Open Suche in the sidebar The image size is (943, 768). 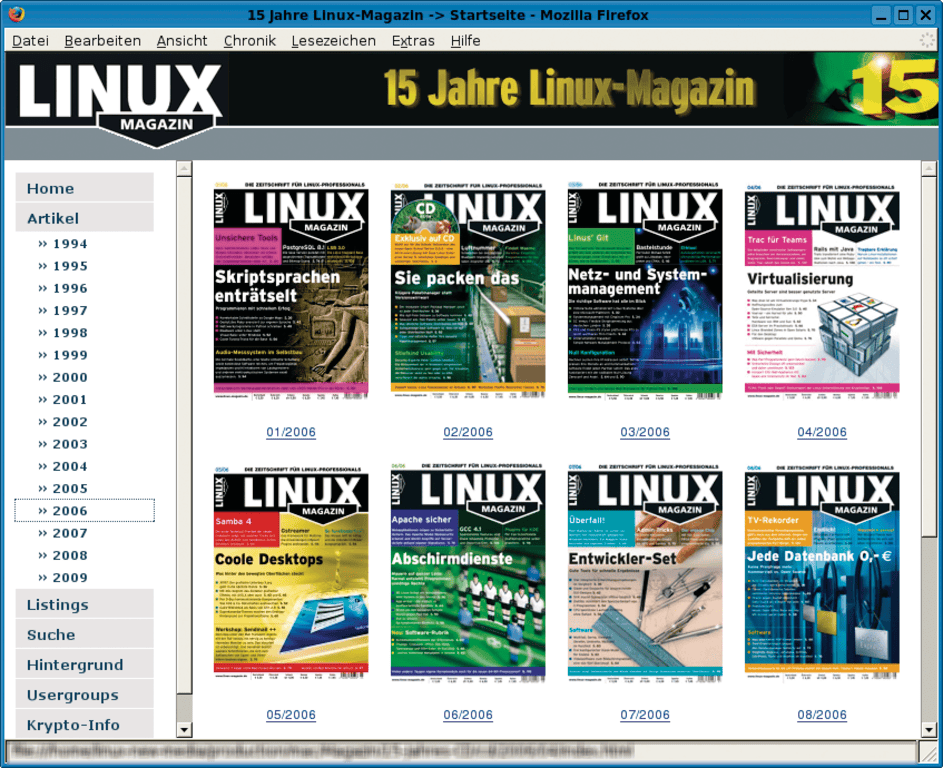point(84,634)
